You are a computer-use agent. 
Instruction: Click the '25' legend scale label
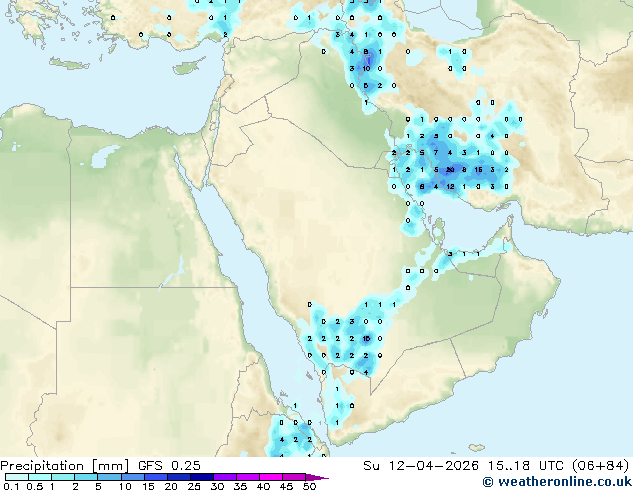(x=194, y=486)
